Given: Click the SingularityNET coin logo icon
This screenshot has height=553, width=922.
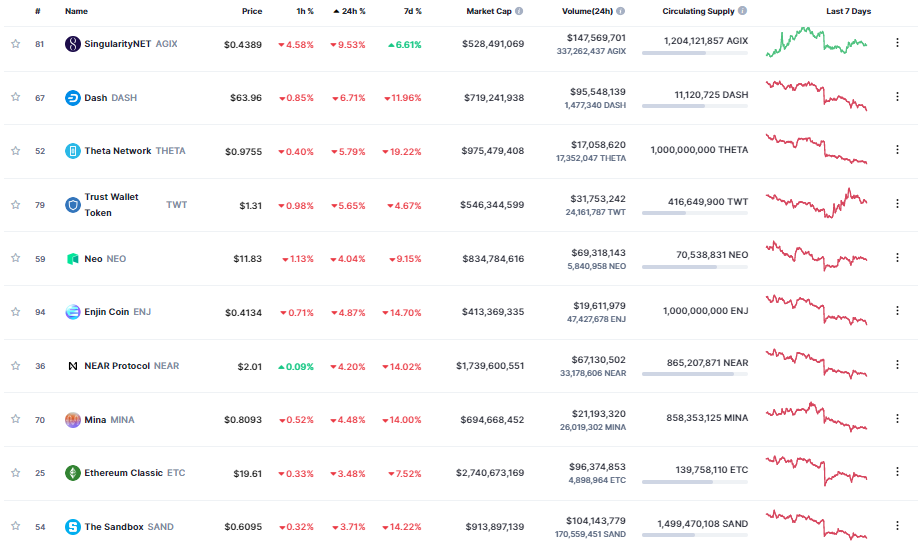Looking at the screenshot, I should point(72,44).
